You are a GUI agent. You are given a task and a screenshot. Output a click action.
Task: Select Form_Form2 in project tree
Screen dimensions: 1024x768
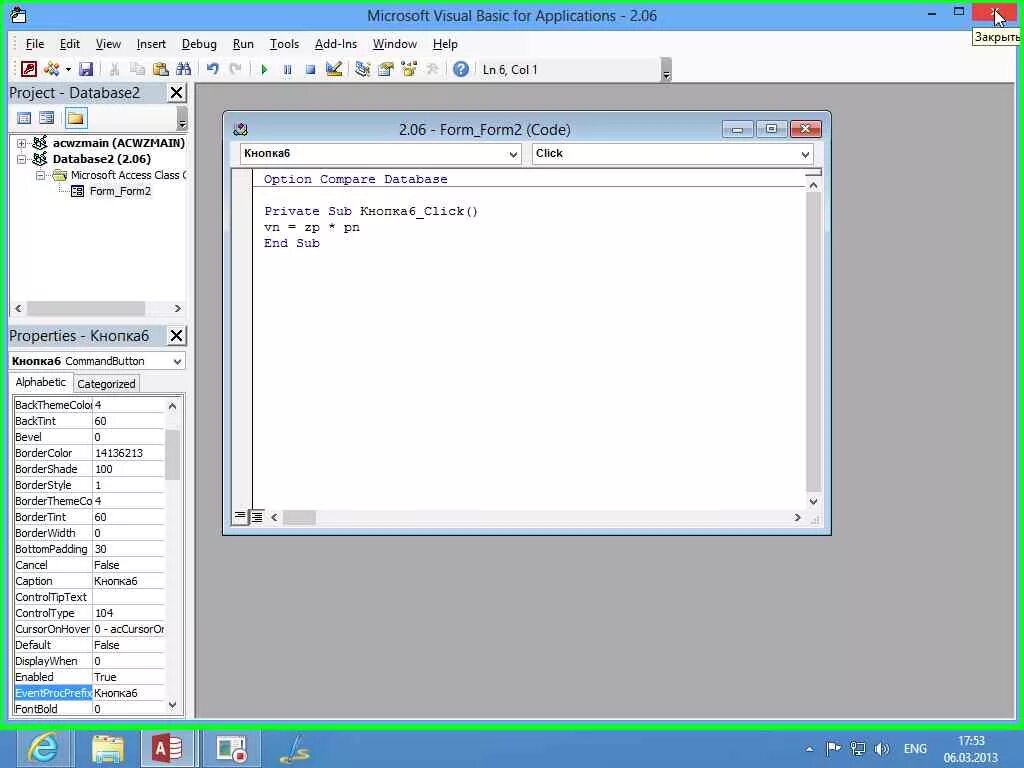click(x=120, y=191)
